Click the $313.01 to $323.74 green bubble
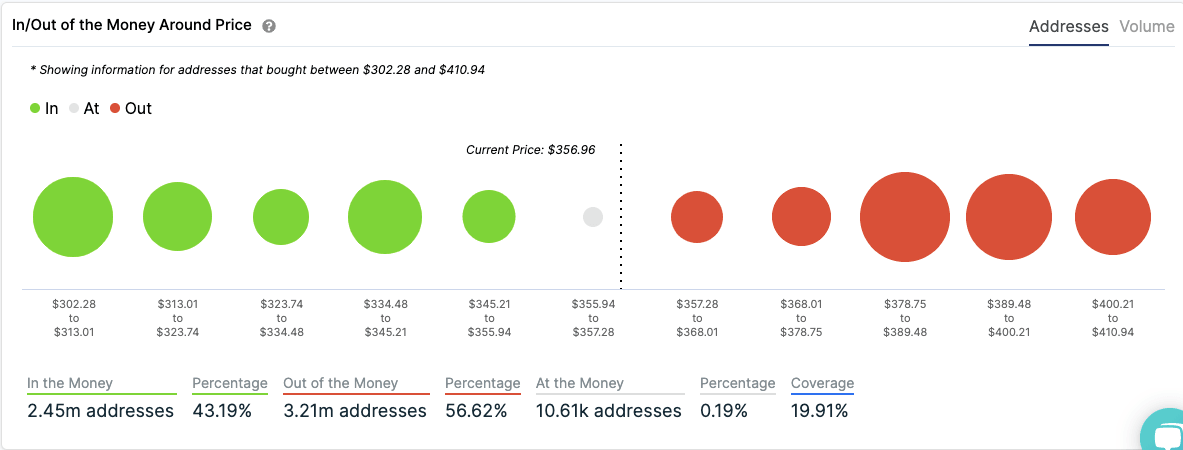The width and height of the screenshot is (1183, 450). pos(178,217)
